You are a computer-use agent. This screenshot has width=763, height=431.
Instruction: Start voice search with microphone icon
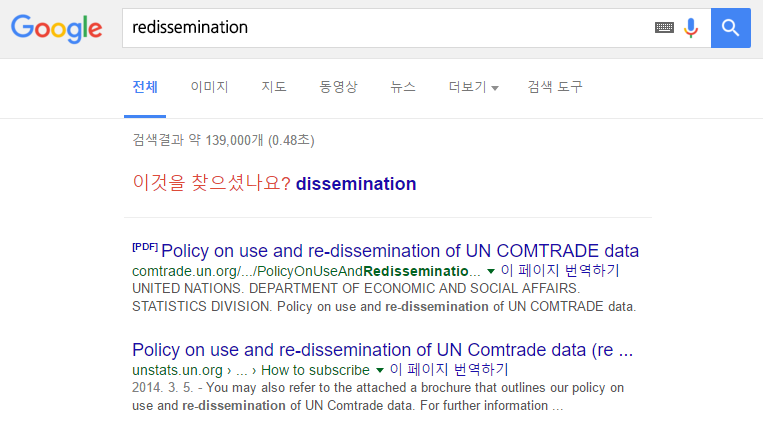(x=690, y=28)
